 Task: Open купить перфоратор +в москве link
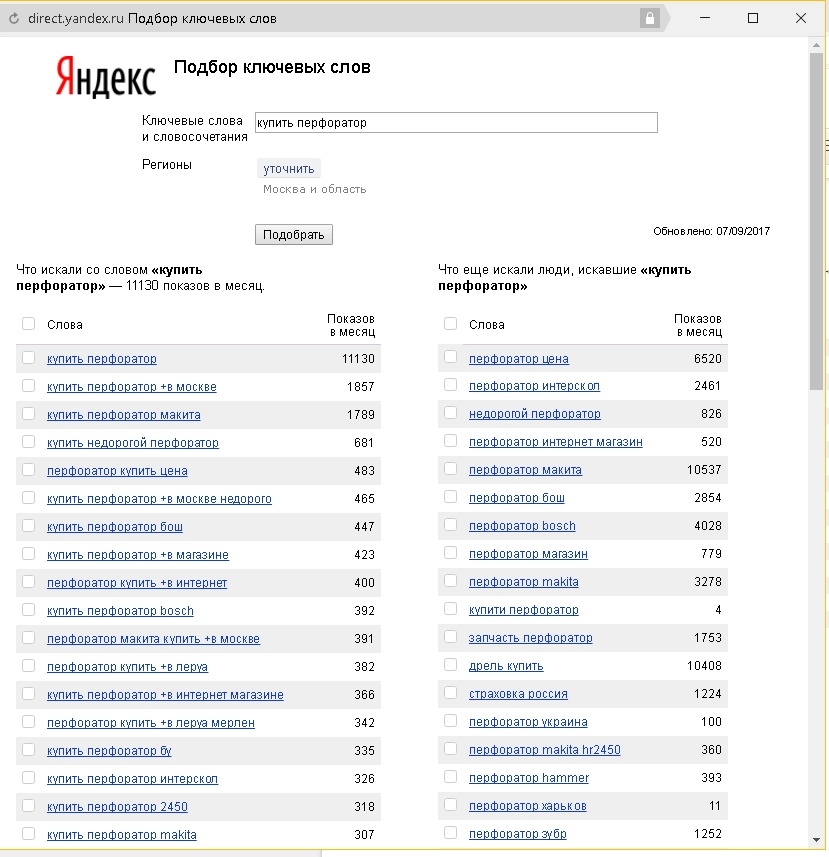[132, 387]
